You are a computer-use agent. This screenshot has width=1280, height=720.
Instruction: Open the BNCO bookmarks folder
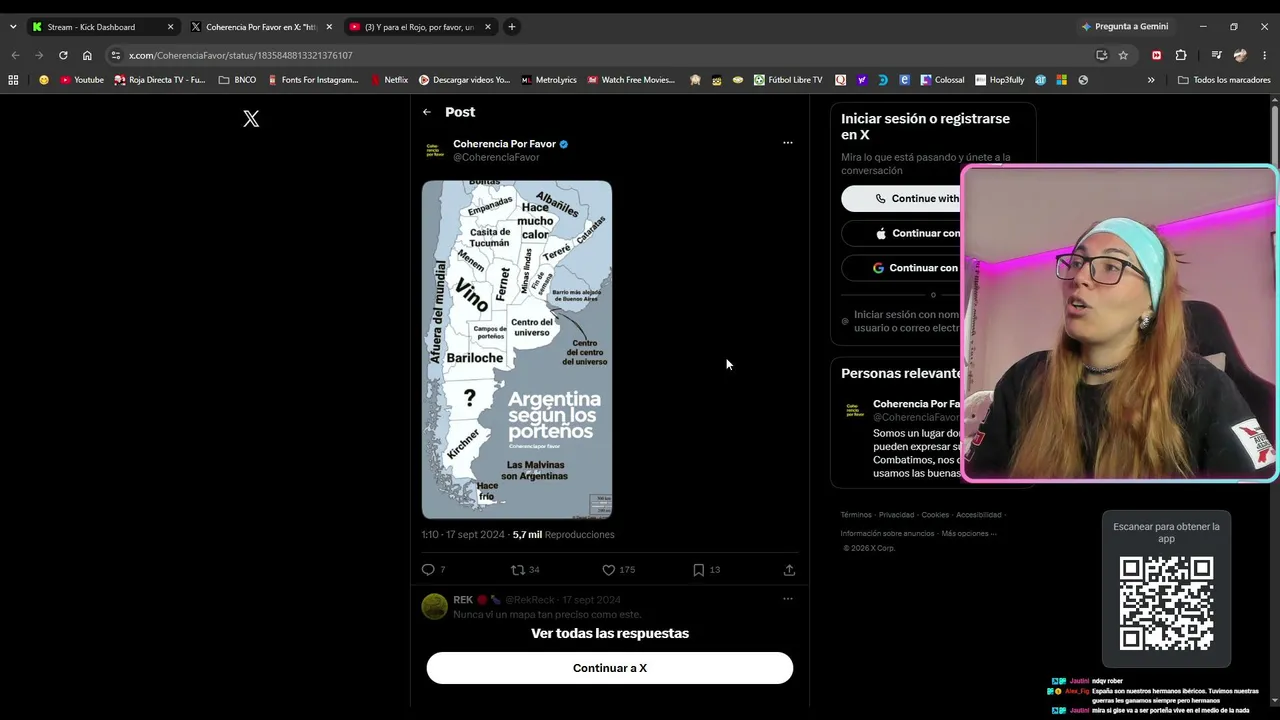(237, 80)
